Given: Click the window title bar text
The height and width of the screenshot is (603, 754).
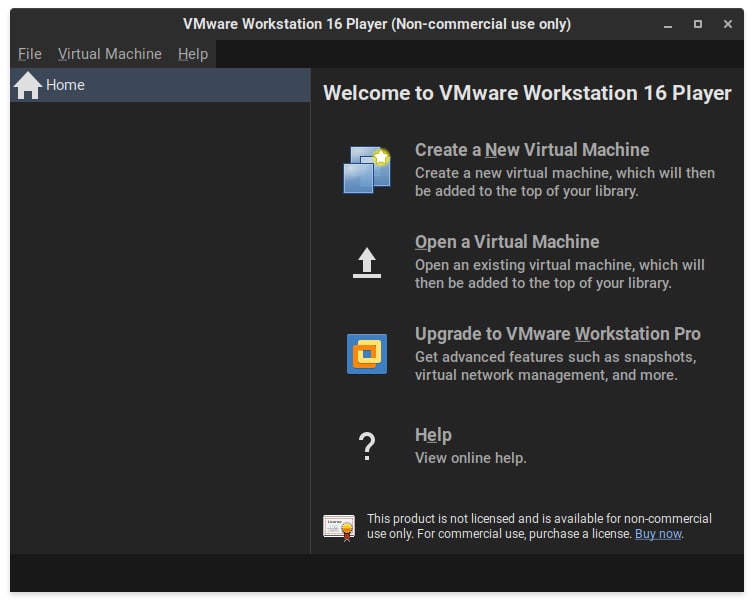Looking at the screenshot, I should tap(377, 24).
